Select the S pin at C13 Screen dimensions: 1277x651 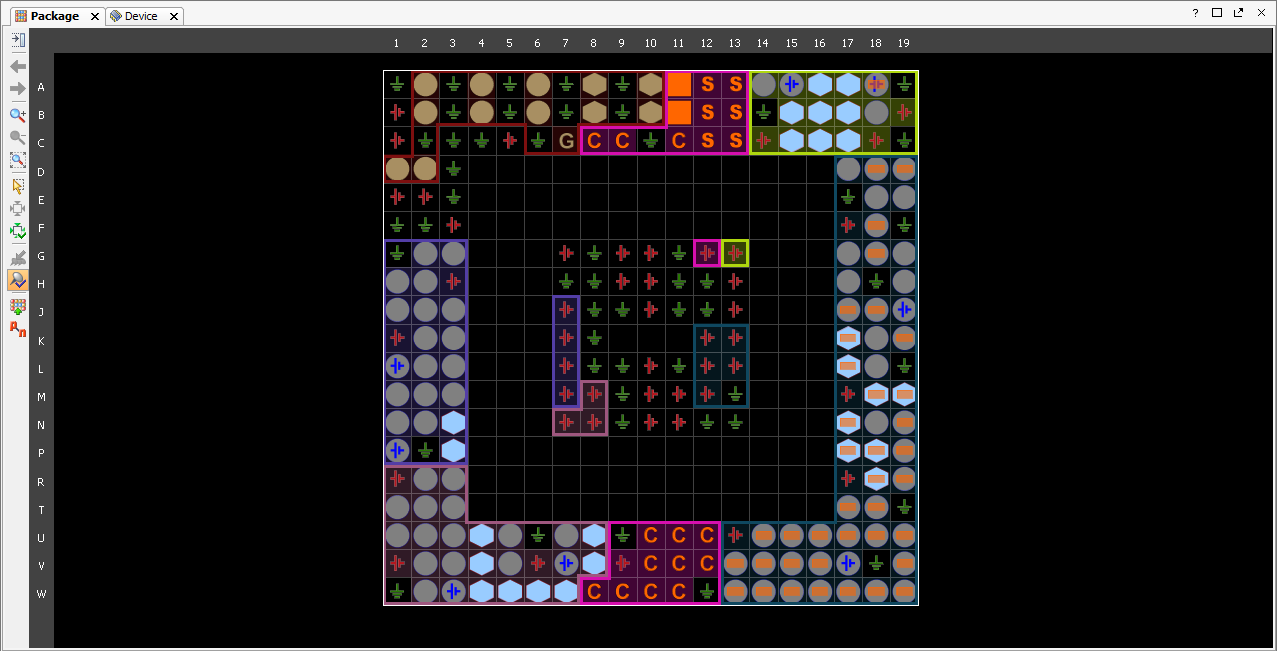pos(735,141)
